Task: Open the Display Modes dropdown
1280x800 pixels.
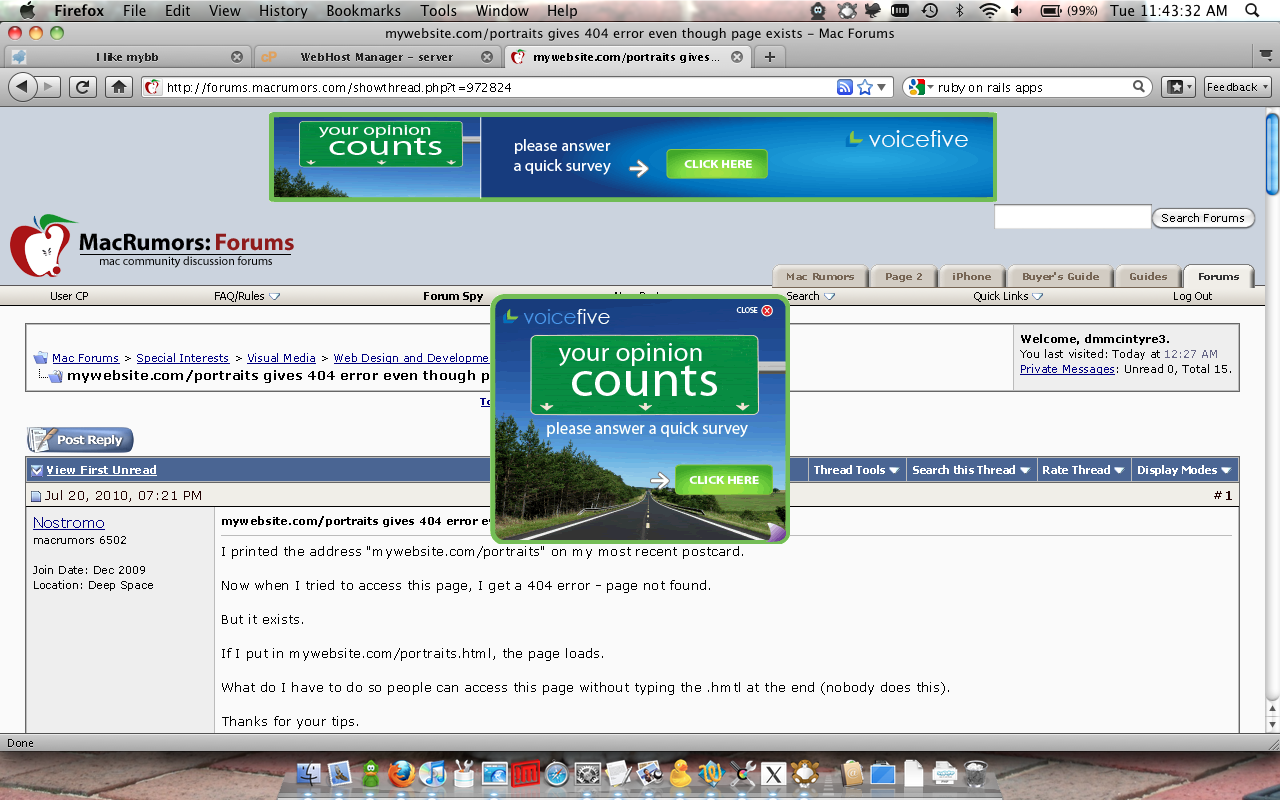Action: pos(1184,470)
